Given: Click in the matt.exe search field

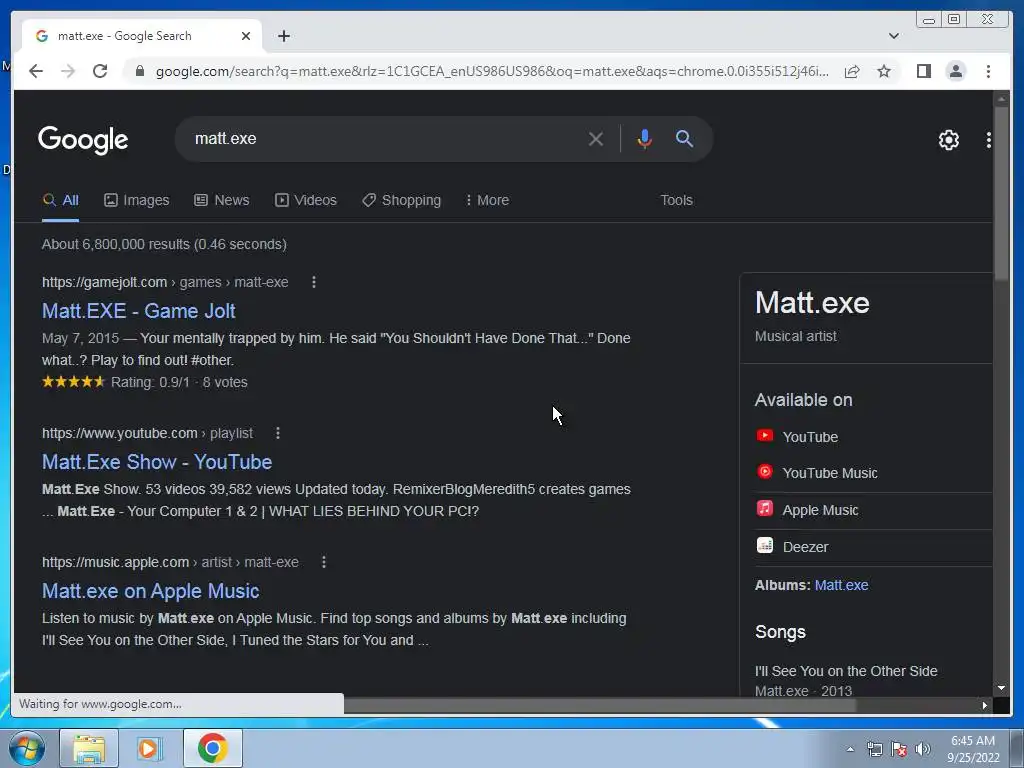Looking at the screenshot, I should pyautogui.click(x=385, y=138).
